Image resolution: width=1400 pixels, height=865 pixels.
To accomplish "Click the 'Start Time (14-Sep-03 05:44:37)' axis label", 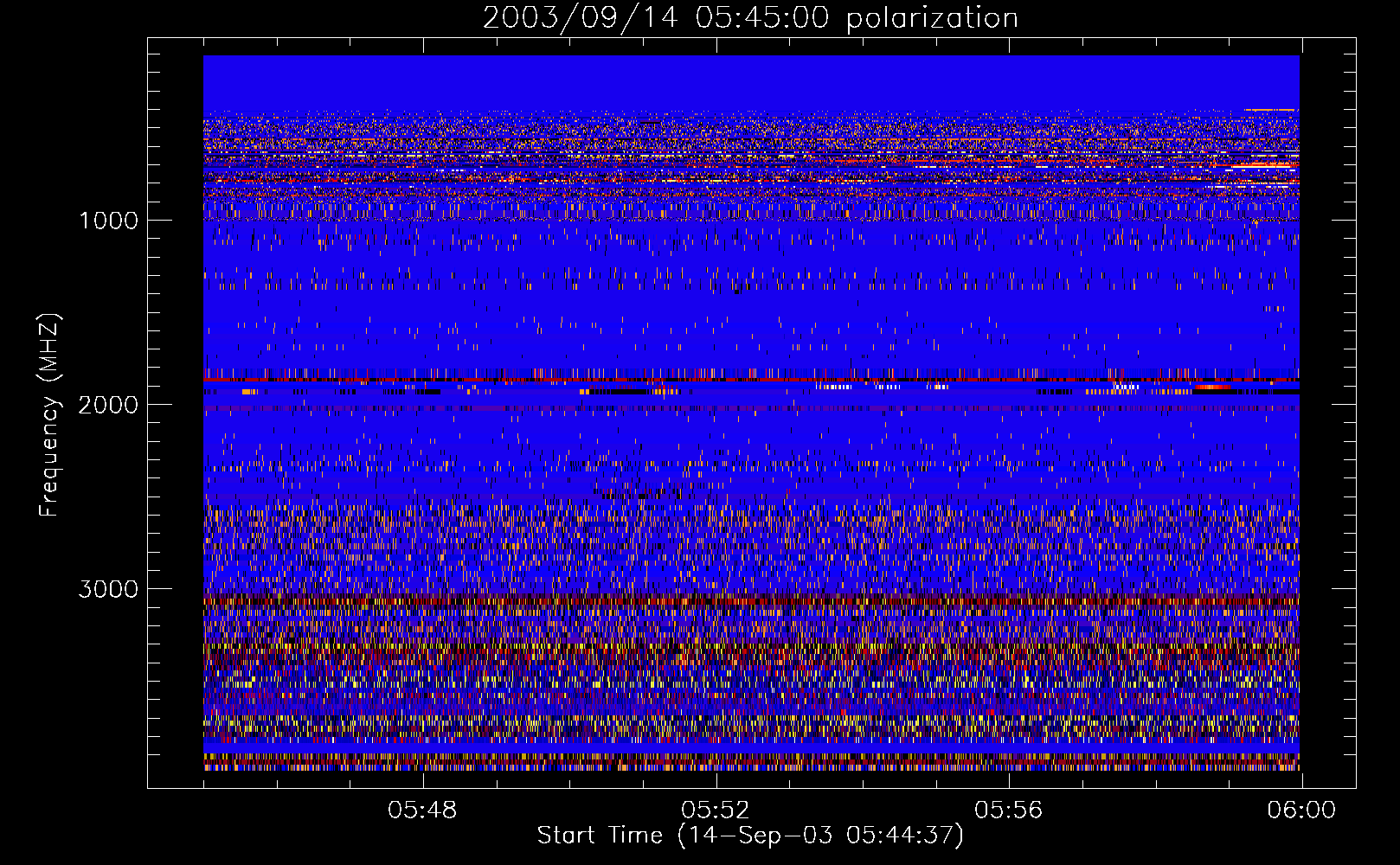I will [750, 836].
